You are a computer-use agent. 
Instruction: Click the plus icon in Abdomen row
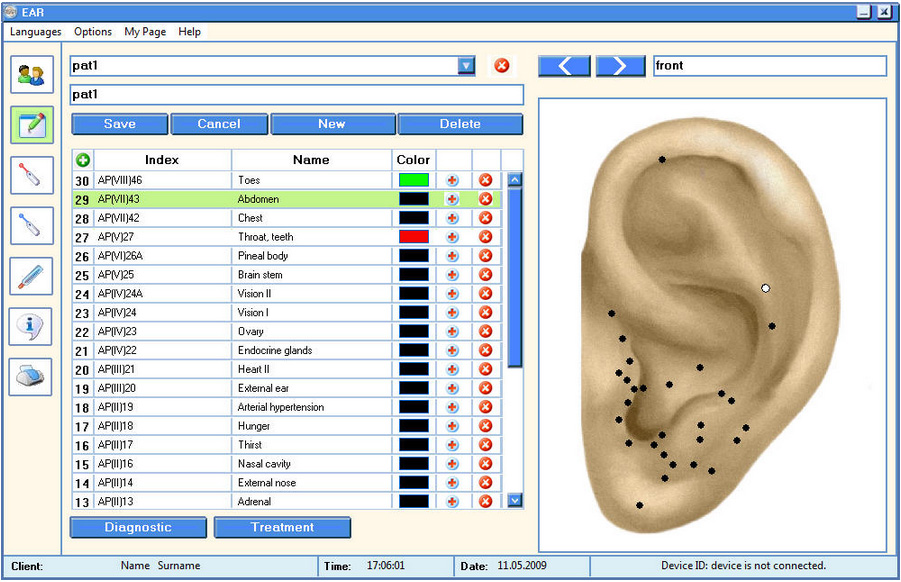[x=452, y=199]
